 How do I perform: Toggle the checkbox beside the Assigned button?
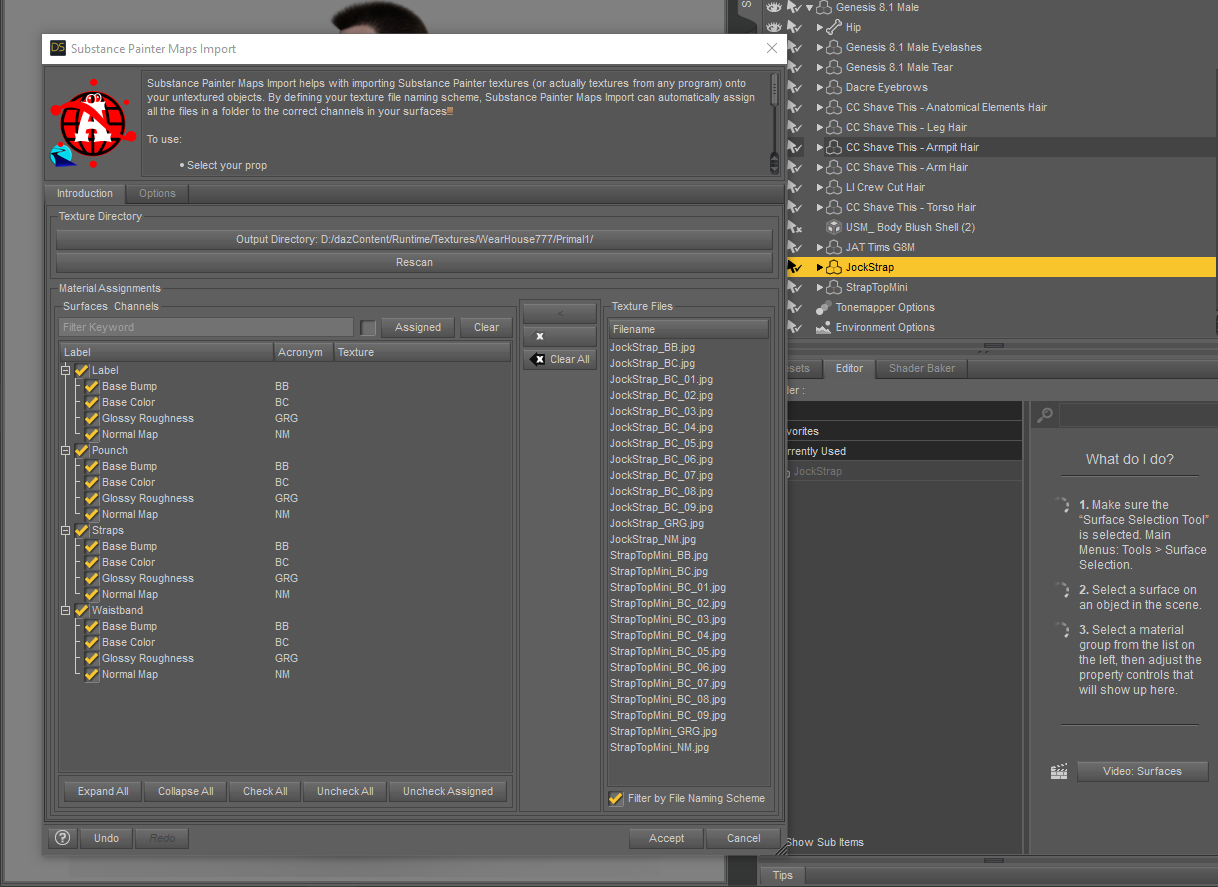[369, 327]
